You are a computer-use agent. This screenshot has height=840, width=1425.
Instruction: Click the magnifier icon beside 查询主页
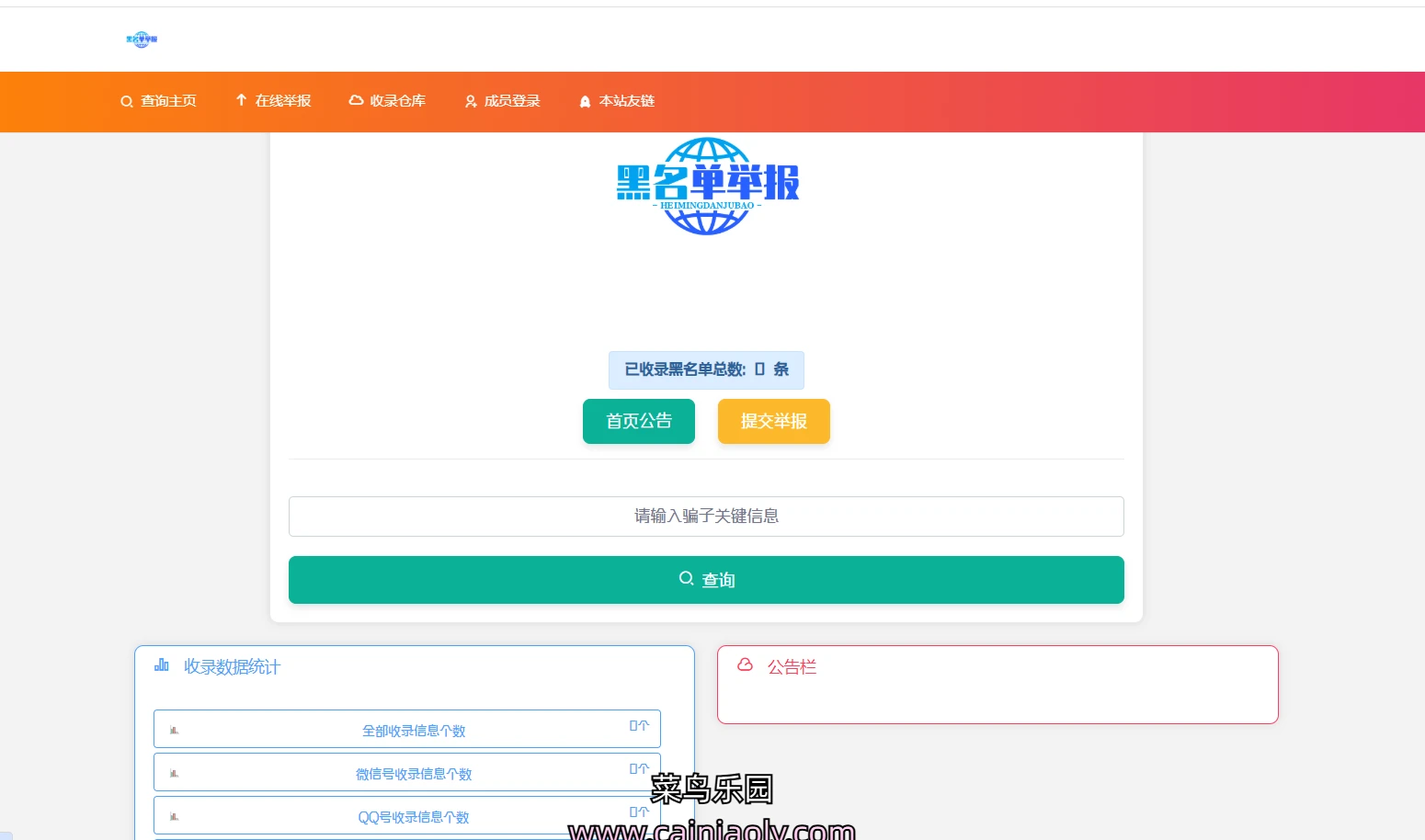tap(127, 102)
